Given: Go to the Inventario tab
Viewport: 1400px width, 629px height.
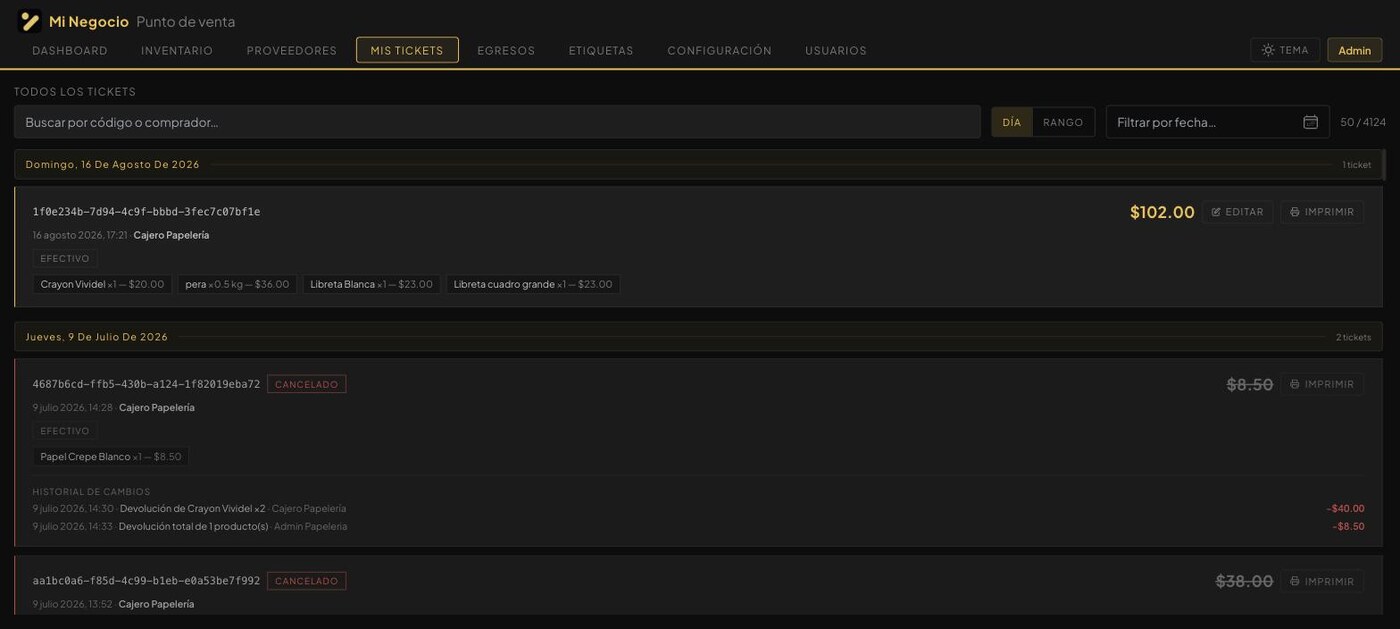Looking at the screenshot, I should (177, 50).
